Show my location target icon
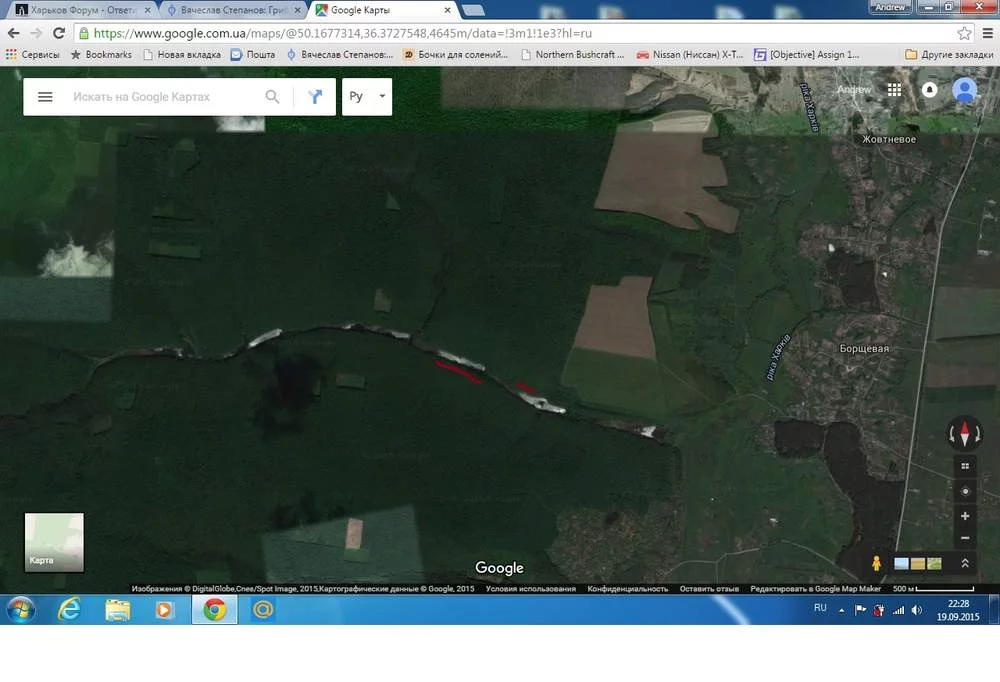The width and height of the screenshot is (1000, 682). tap(965, 491)
